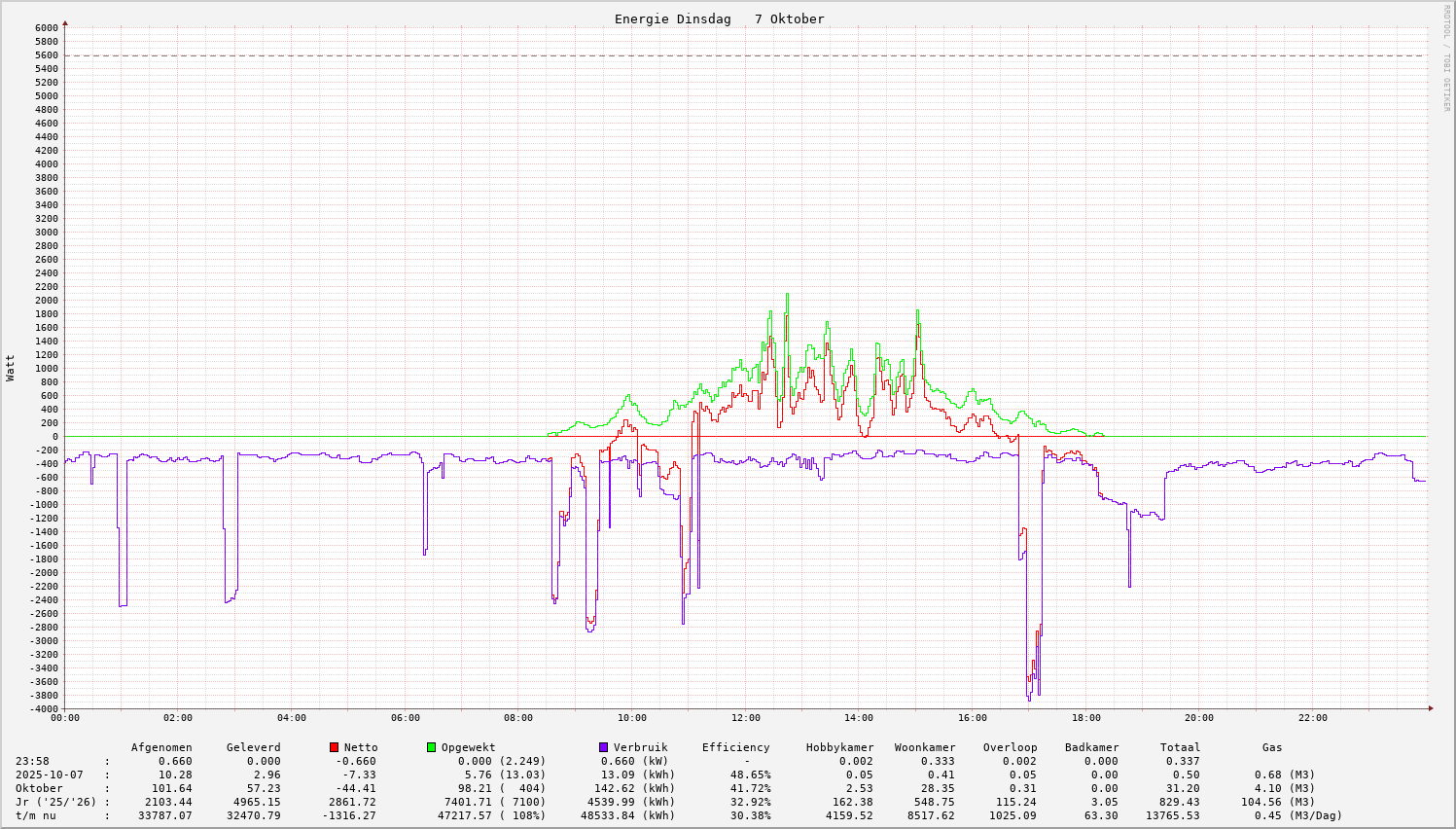Click the 'Efficiency' column header
The width and height of the screenshot is (1456, 829).
pos(735,747)
